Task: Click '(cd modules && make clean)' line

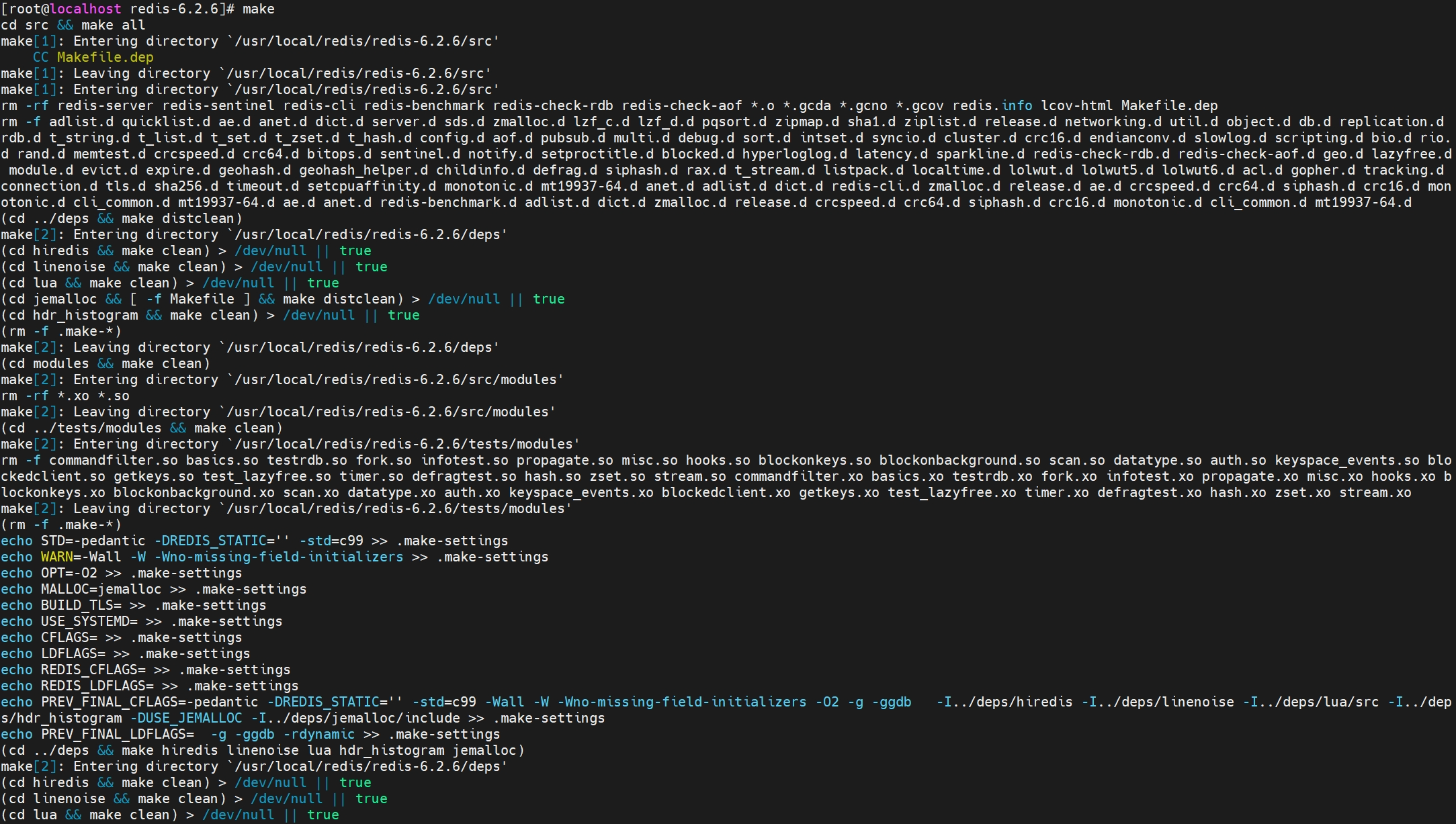Action: (x=105, y=363)
